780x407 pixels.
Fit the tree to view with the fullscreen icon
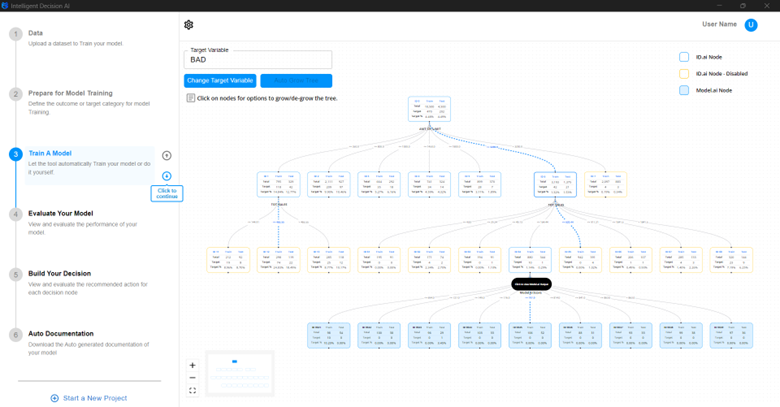click(x=193, y=391)
